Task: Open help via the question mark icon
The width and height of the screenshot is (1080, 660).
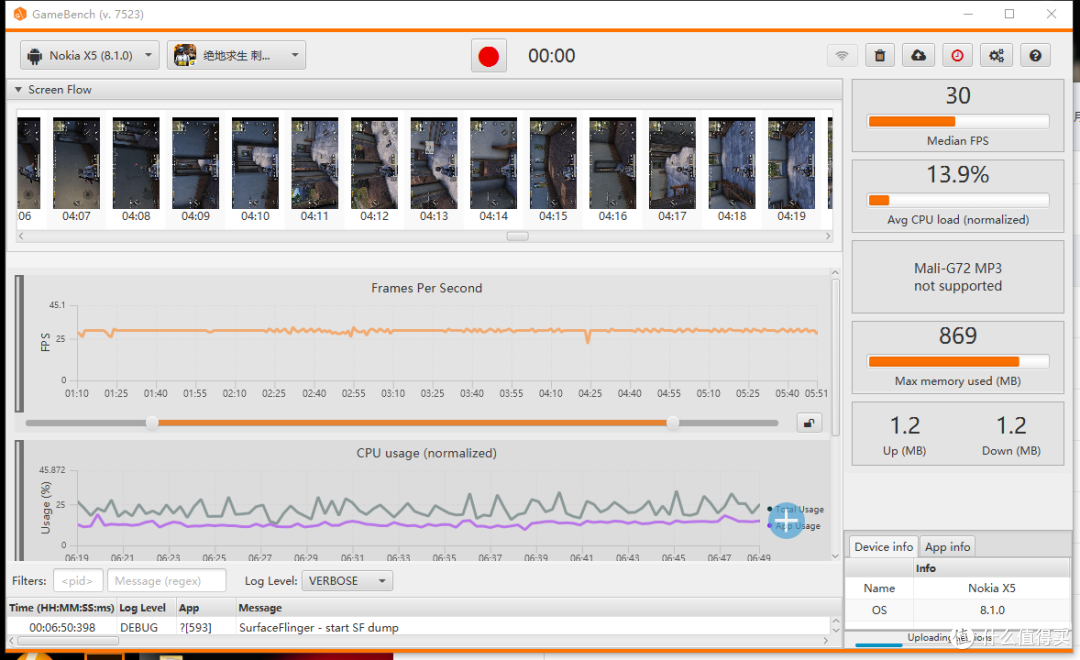Action: [1035, 56]
